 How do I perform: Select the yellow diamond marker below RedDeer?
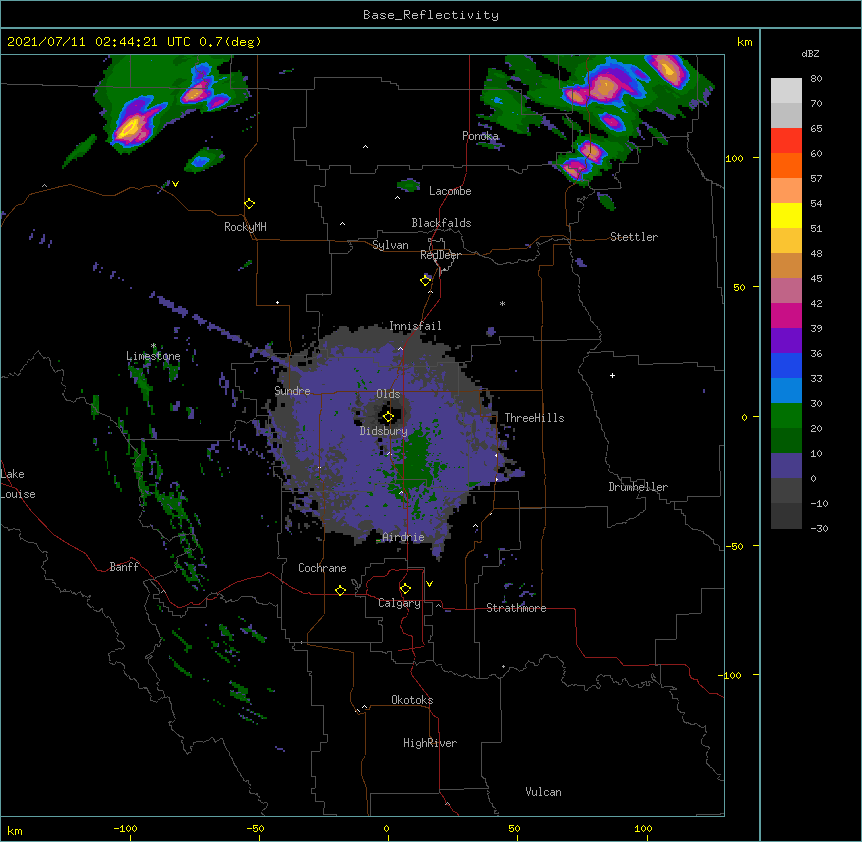click(426, 280)
